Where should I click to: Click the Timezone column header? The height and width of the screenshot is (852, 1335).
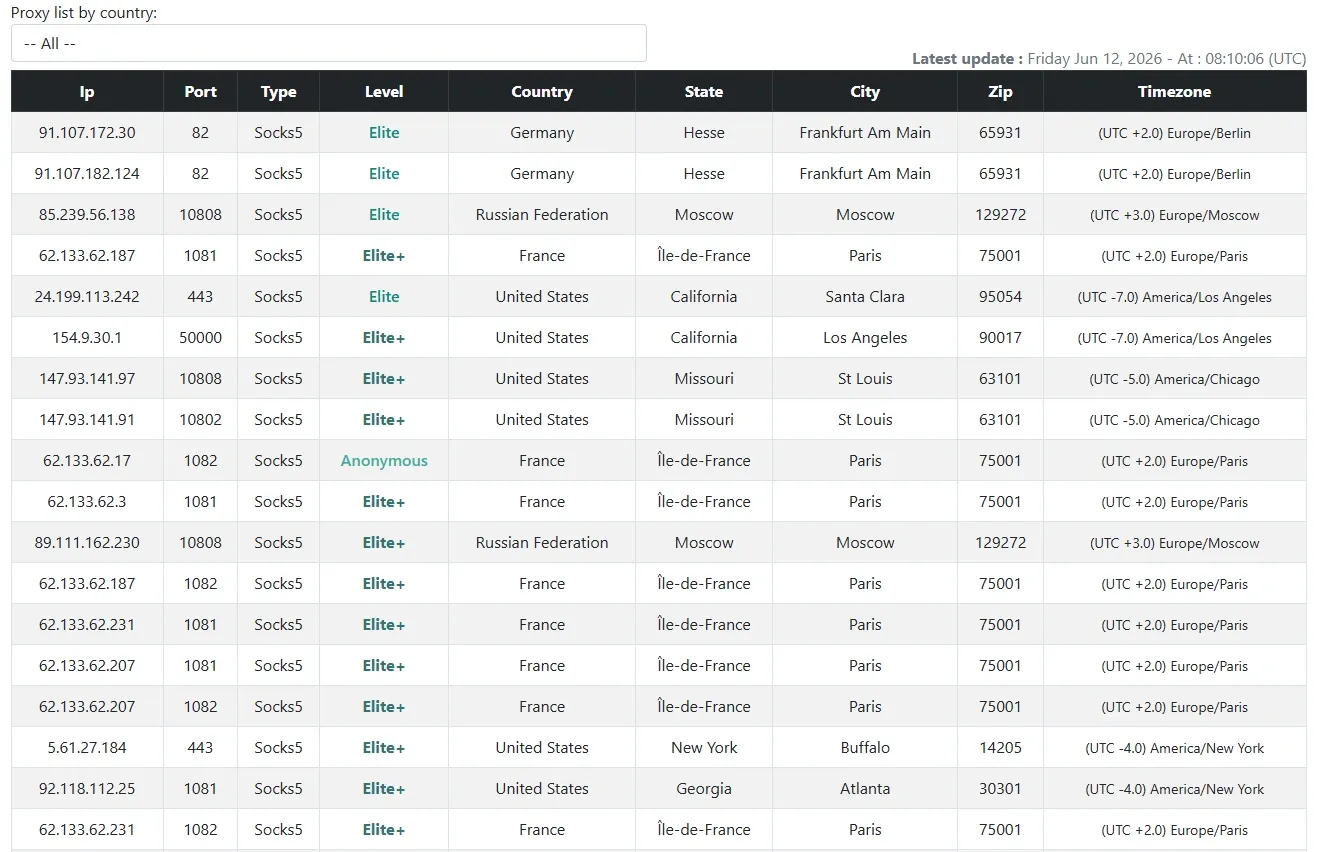(1174, 91)
